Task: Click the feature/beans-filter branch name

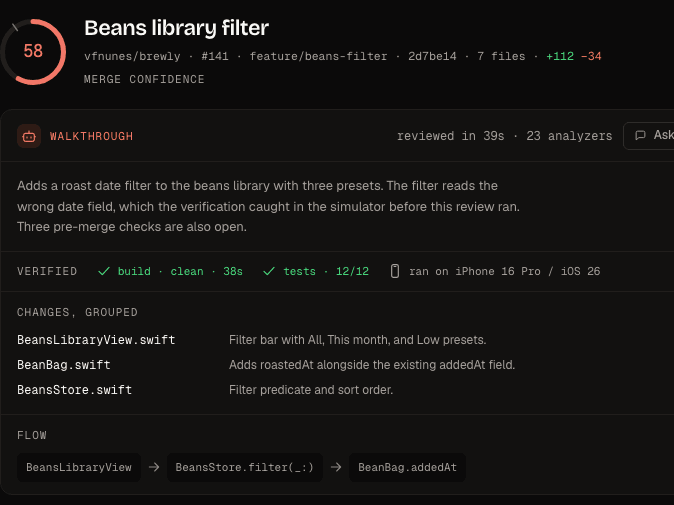Action: (x=319, y=56)
